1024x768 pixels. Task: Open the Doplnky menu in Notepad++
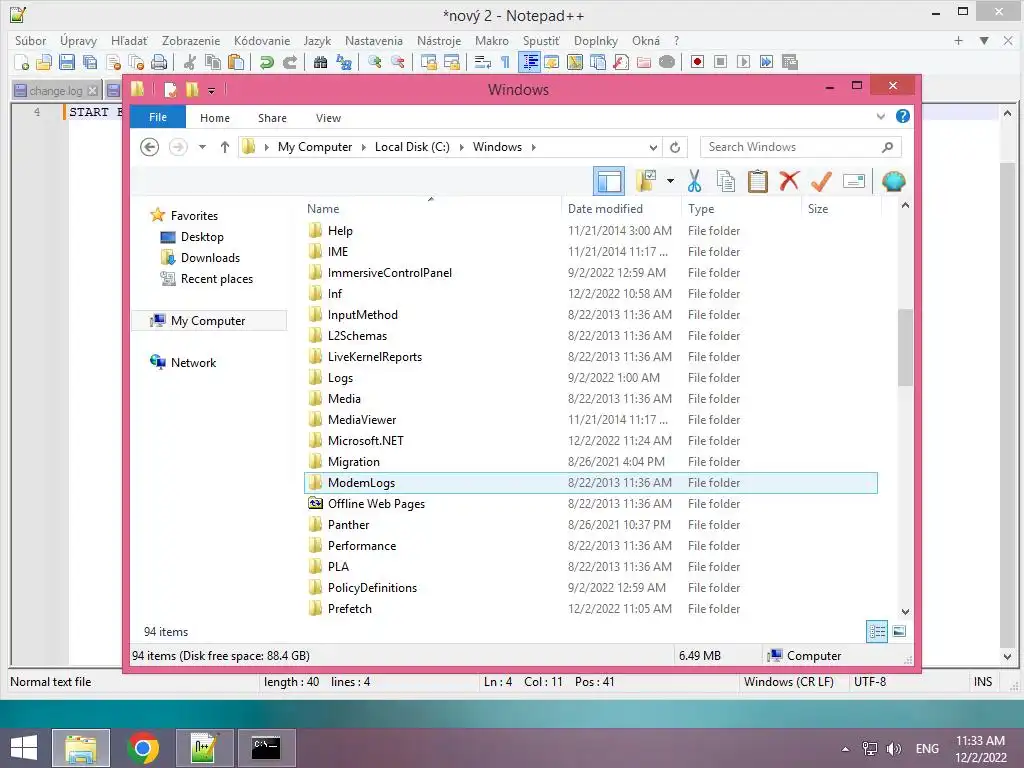pyautogui.click(x=596, y=40)
